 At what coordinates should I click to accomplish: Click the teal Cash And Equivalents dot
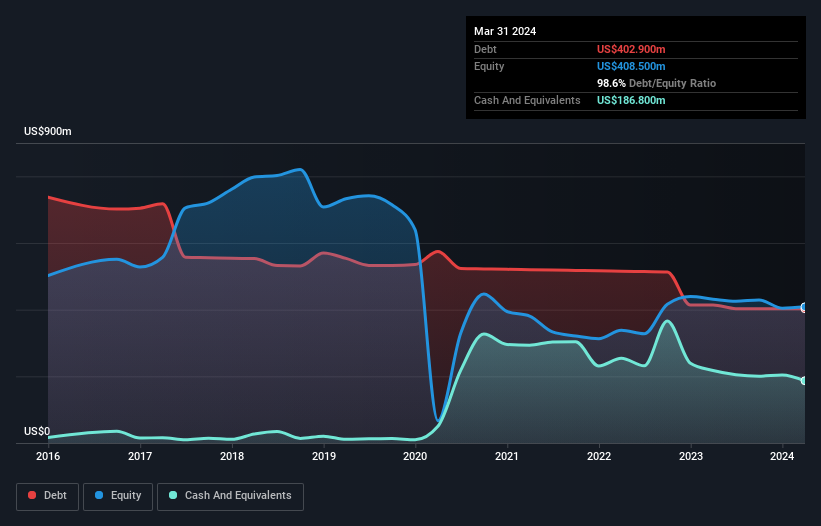(173, 495)
